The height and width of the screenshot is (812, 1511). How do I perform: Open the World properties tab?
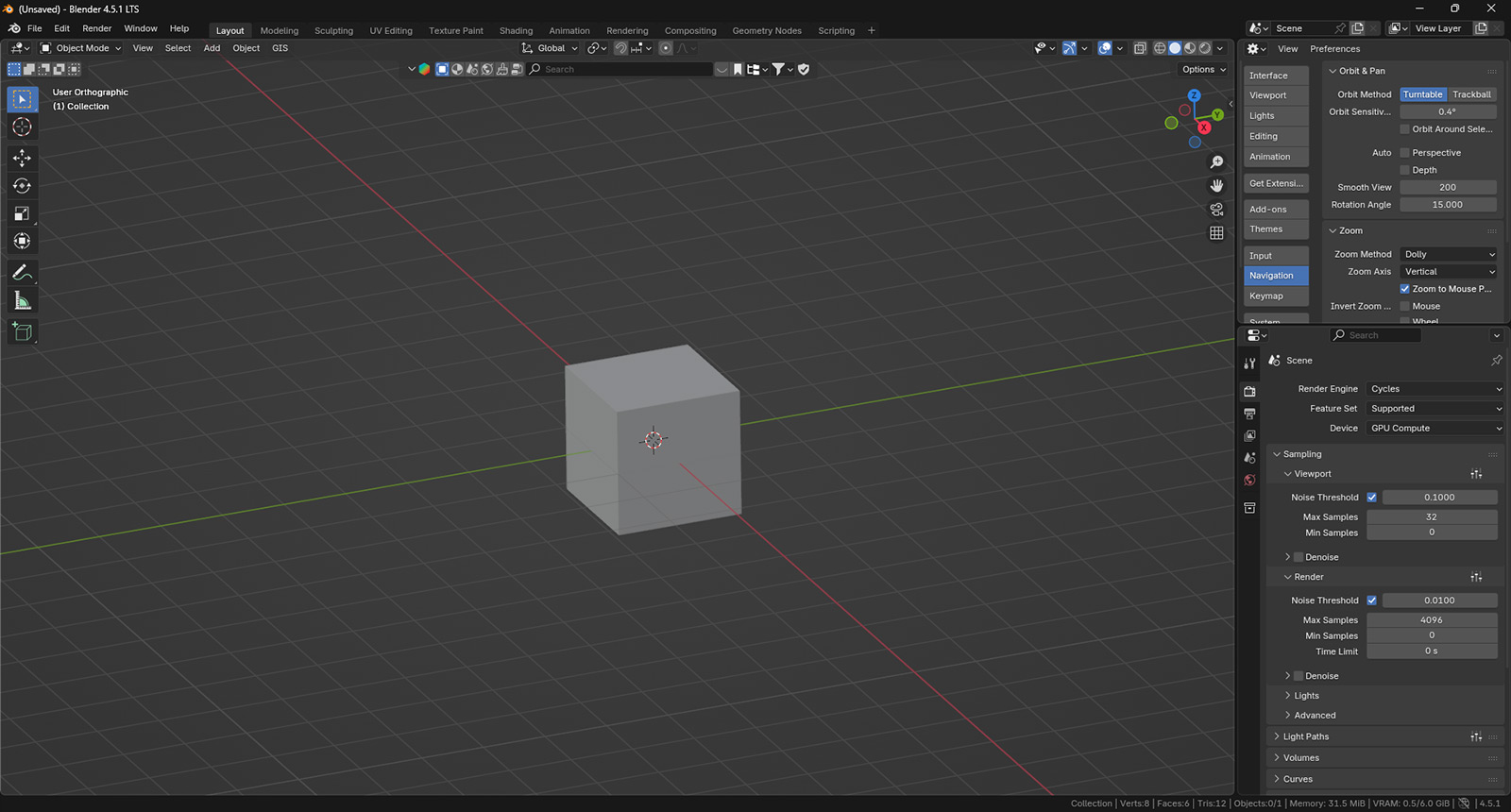[x=1249, y=481]
